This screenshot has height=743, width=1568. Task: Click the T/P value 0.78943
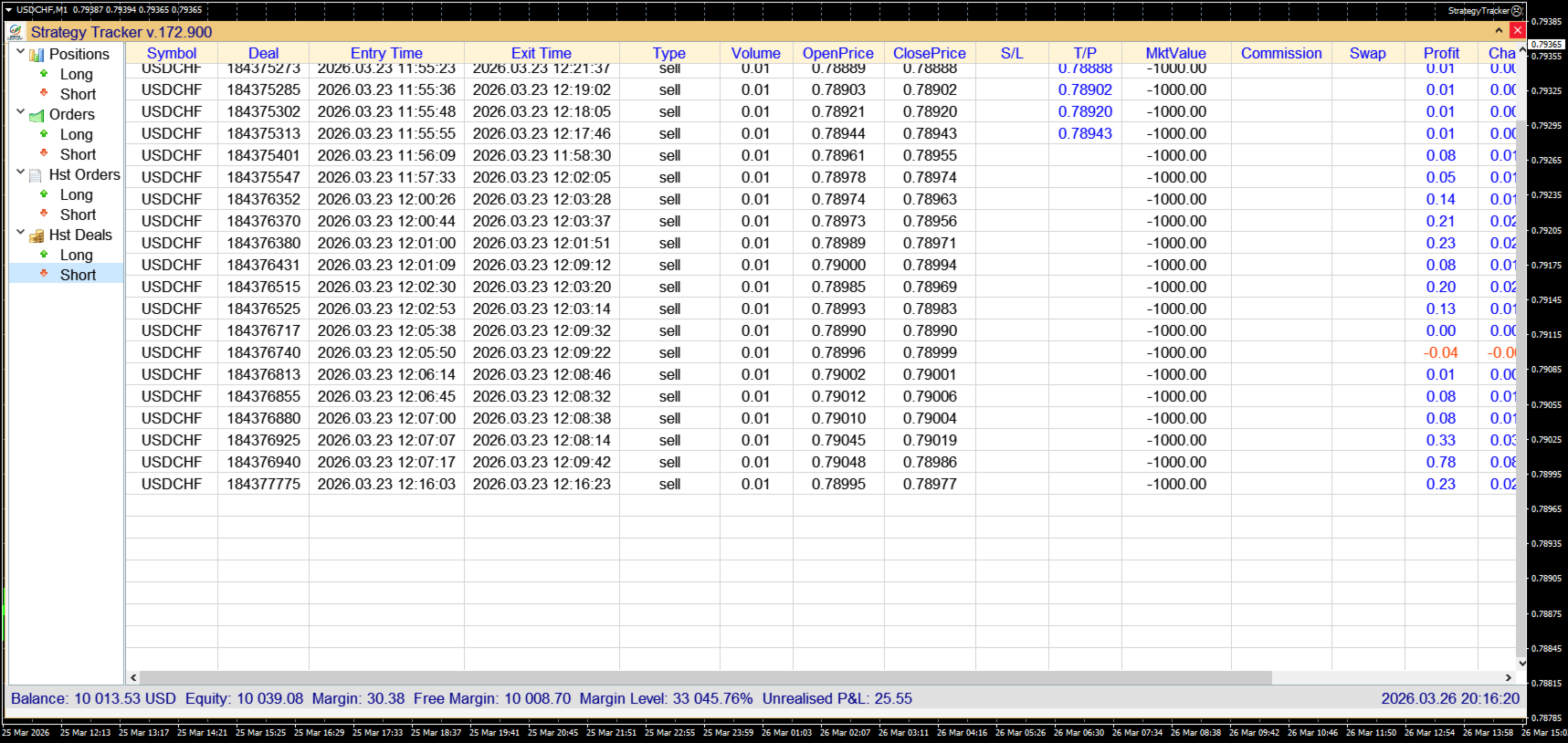click(x=1085, y=133)
